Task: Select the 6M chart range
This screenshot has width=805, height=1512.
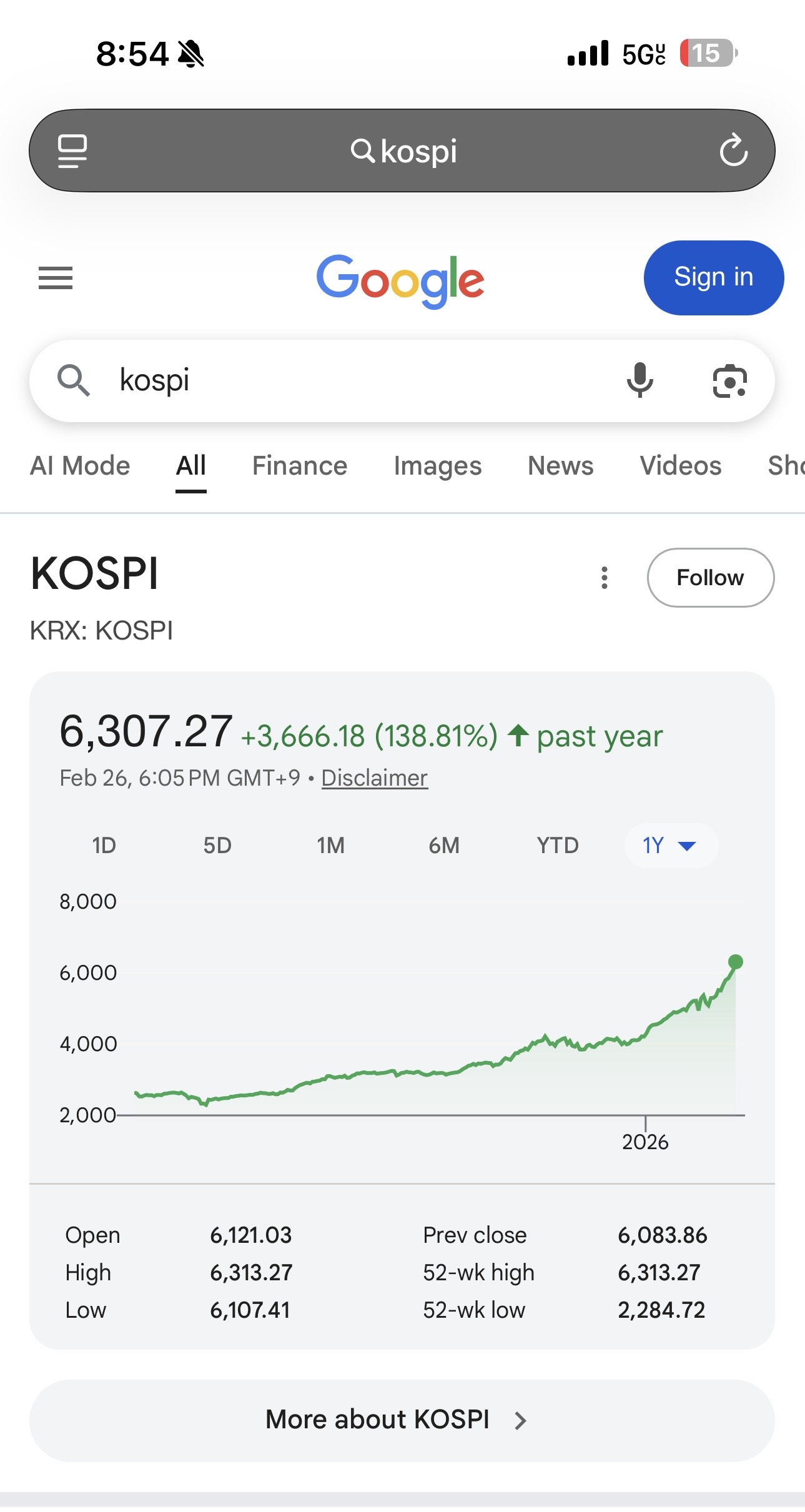Action: (444, 846)
